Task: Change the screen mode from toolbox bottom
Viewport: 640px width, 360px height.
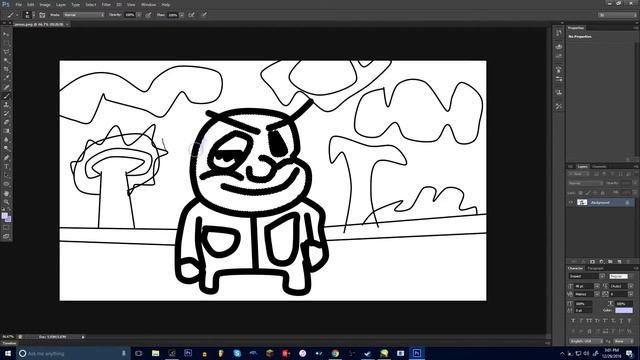Action: coord(6,236)
